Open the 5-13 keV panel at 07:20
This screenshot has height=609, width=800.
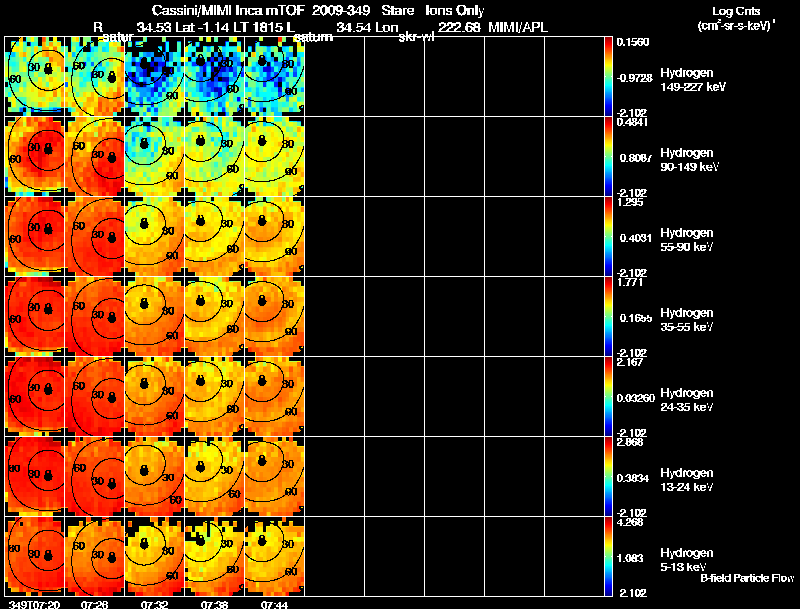click(x=35, y=557)
